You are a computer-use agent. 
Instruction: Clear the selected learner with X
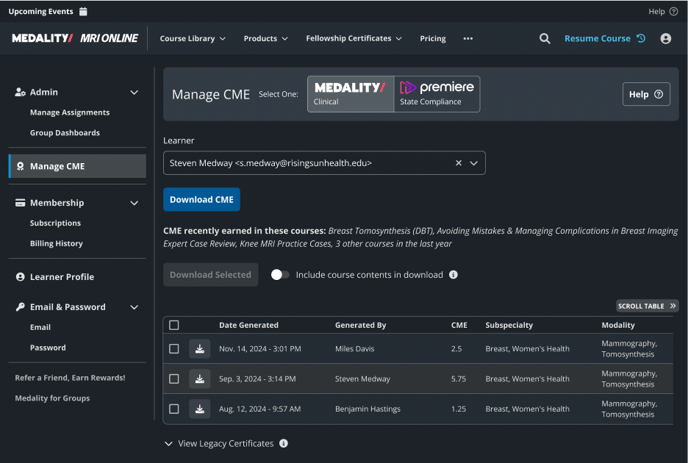(459, 163)
